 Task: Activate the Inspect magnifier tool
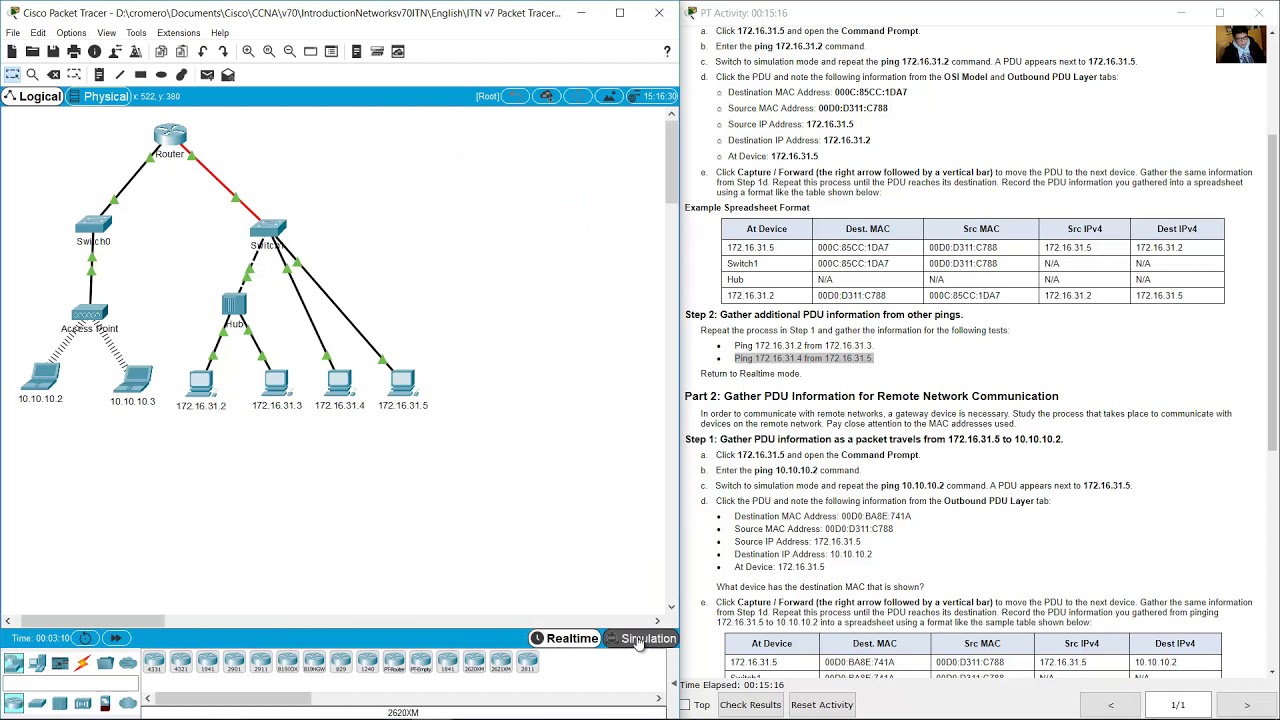pyautogui.click(x=32, y=74)
